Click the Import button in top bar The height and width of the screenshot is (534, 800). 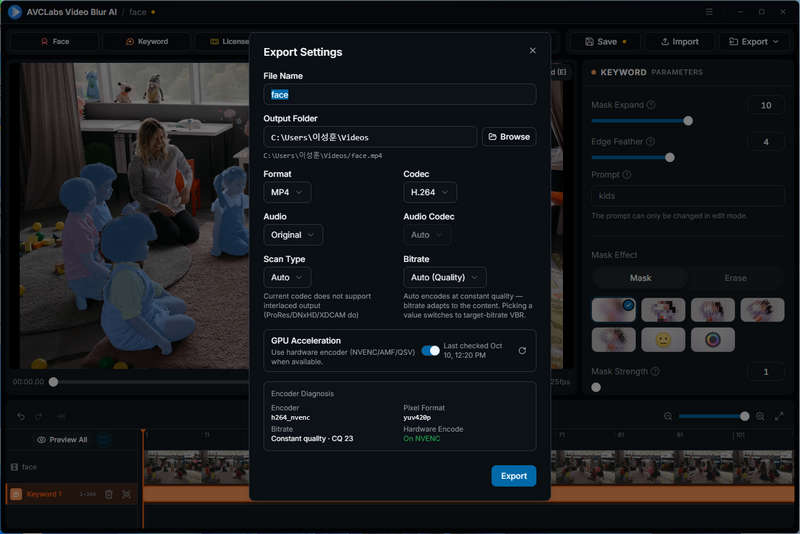click(680, 42)
